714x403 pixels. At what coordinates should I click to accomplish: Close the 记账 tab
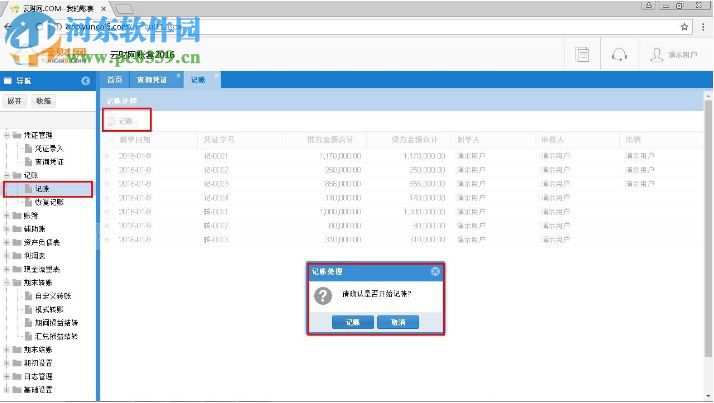tap(216, 75)
